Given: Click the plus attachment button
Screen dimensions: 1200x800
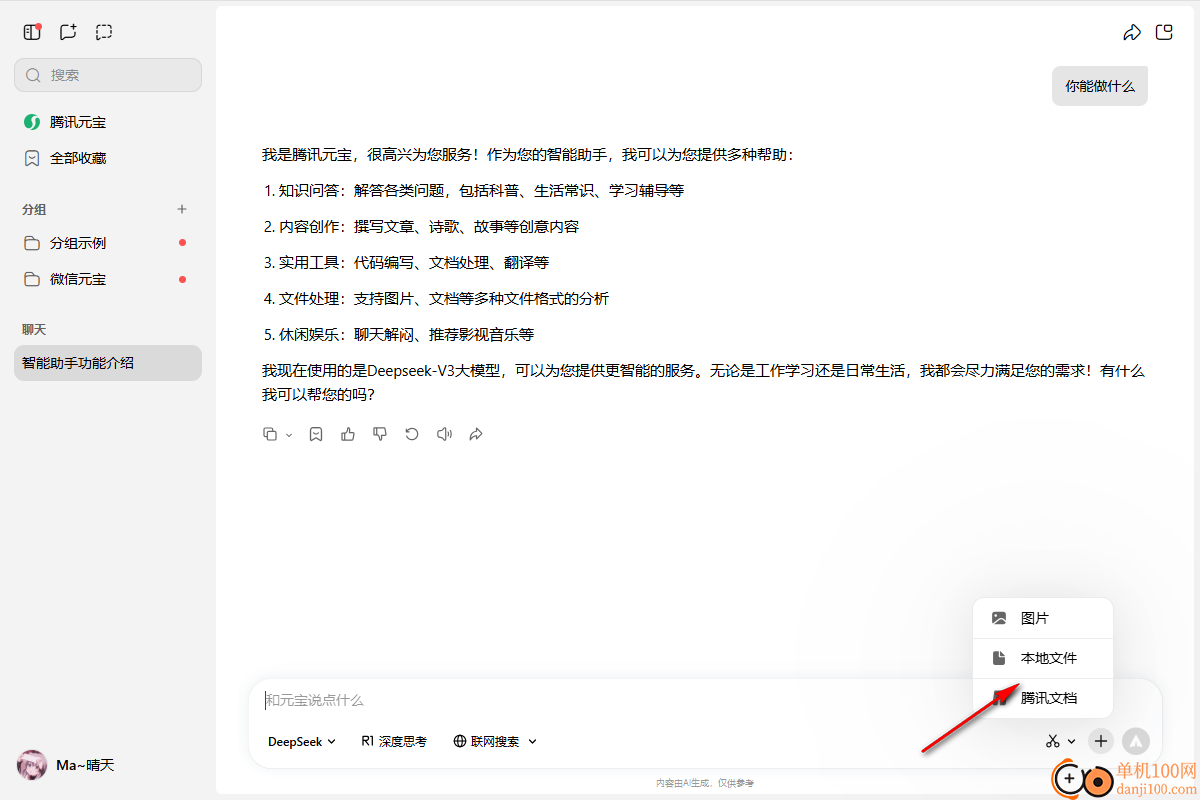Looking at the screenshot, I should [x=1100, y=741].
